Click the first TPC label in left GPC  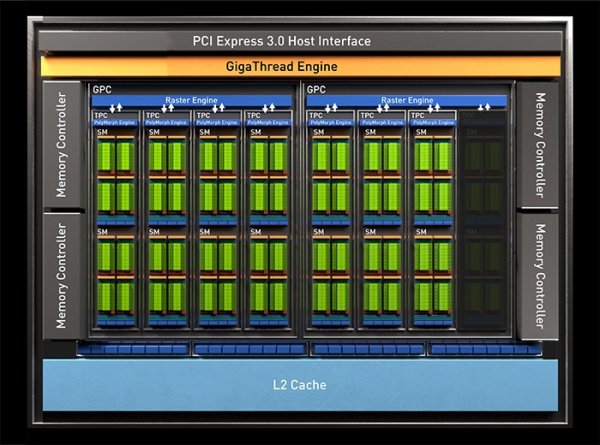101,115
